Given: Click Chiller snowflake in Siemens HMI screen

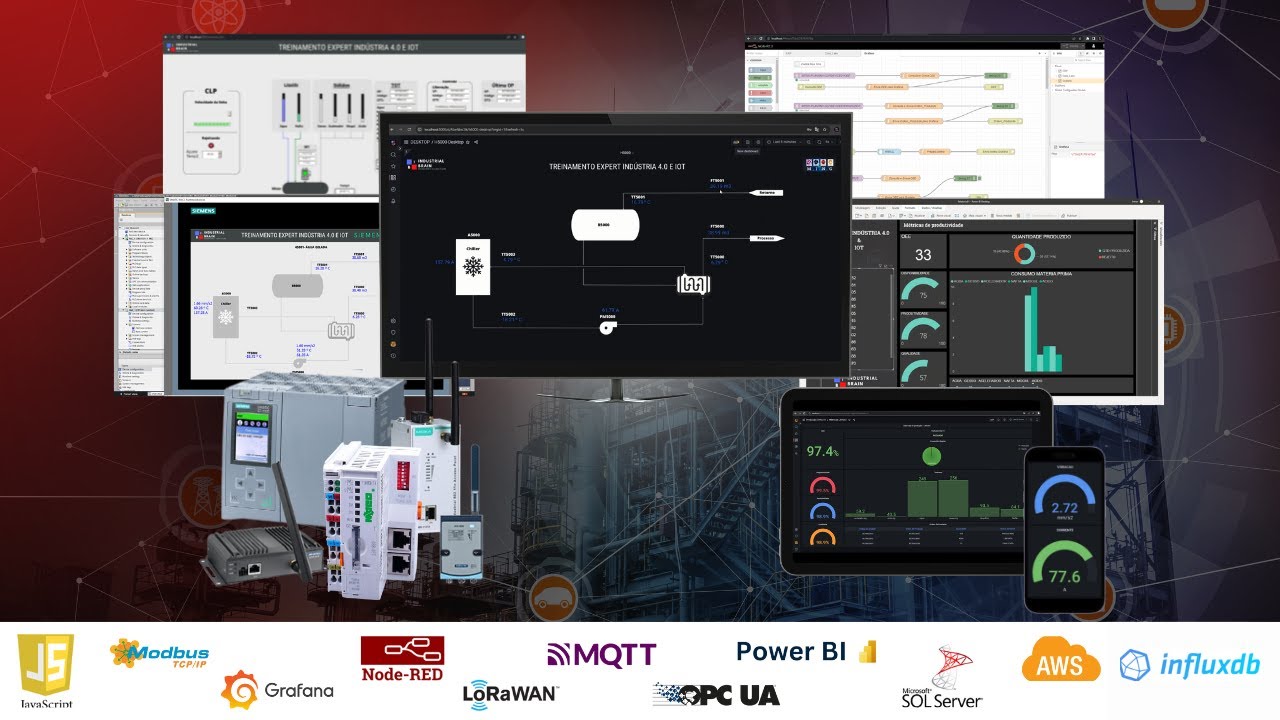Looking at the screenshot, I should tap(226, 317).
